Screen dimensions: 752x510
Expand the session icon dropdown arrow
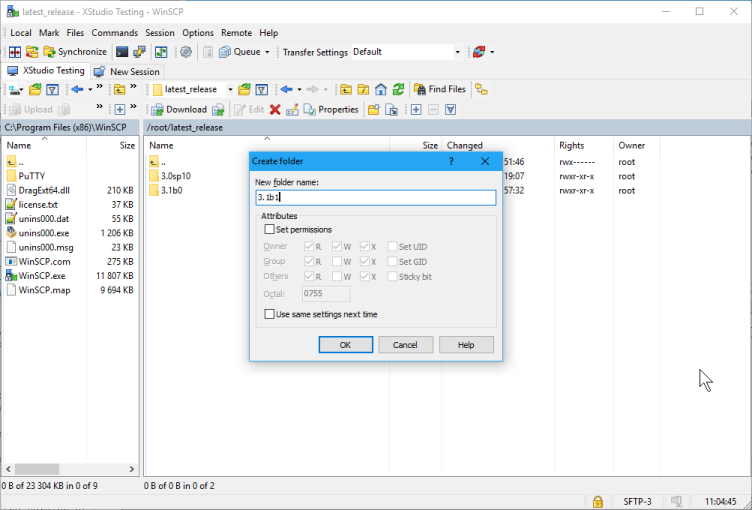pyautogui.click(x=492, y=52)
